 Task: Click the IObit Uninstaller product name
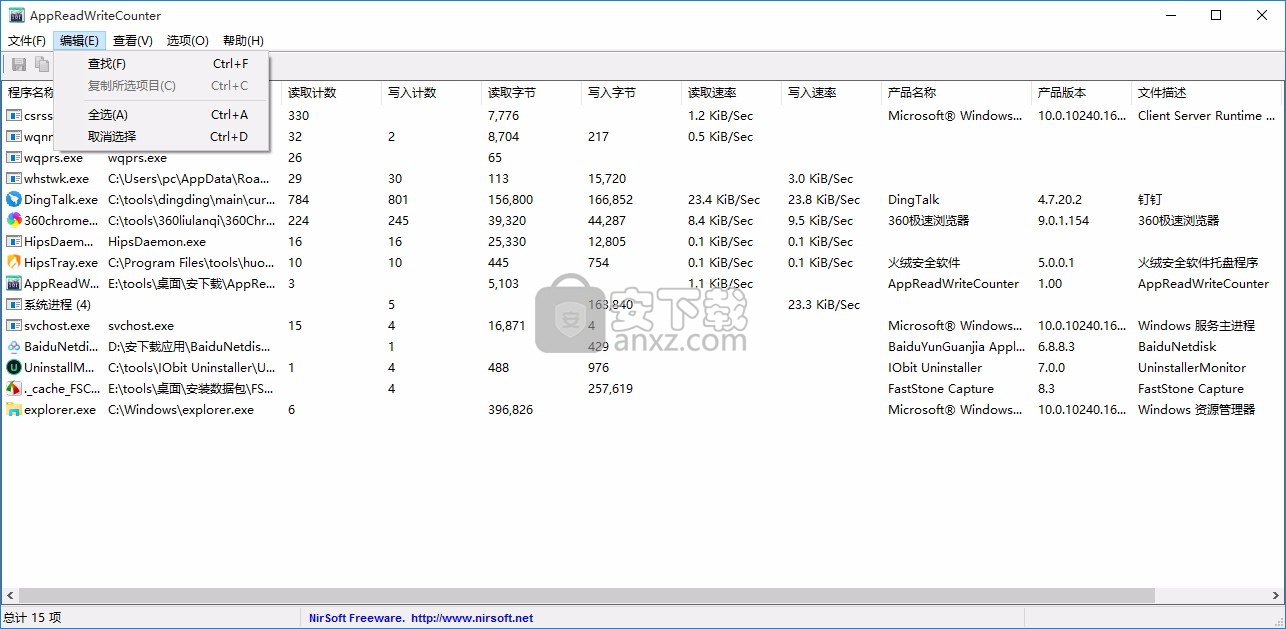coord(935,368)
